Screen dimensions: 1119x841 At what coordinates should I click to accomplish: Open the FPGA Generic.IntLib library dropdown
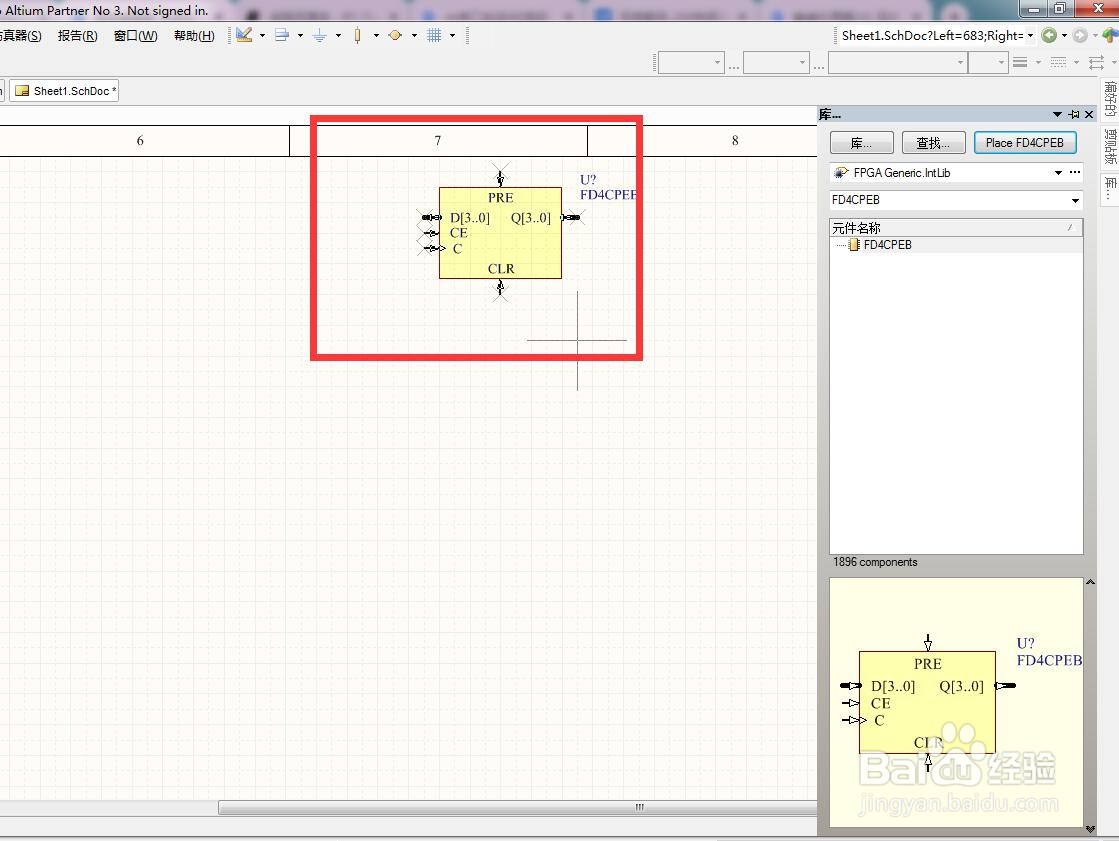click(1058, 173)
